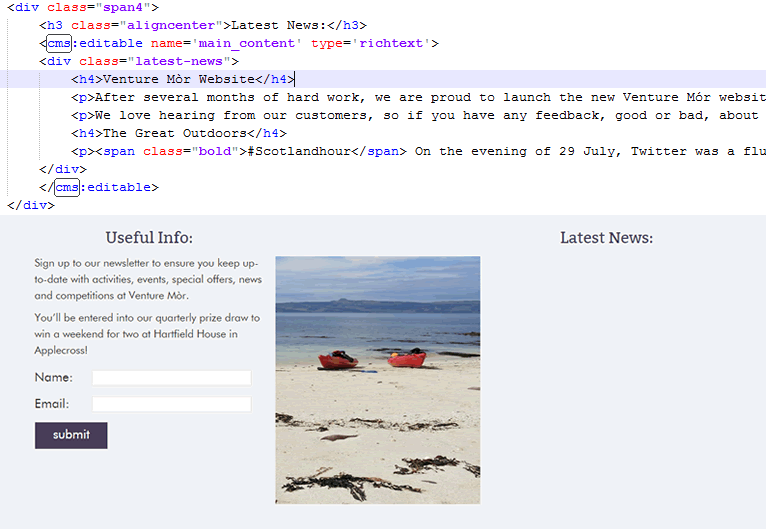Click the quarterly prize draw paragraph
Image resolution: width=766 pixels, height=529 pixels.
[x=147, y=334]
